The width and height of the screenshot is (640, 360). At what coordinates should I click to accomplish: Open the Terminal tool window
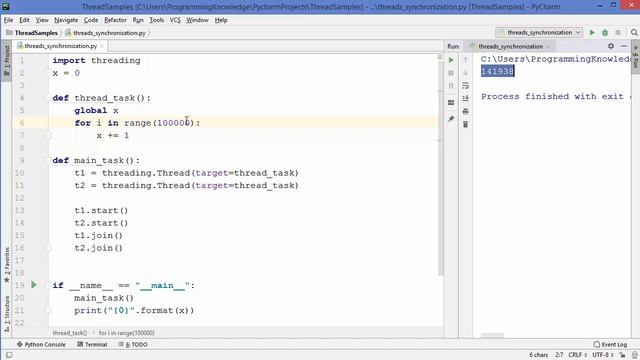click(92, 344)
